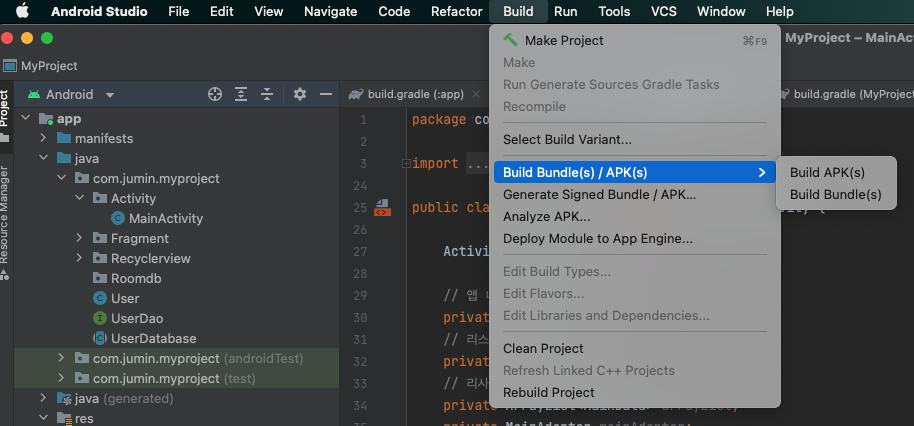
Task: Open Project panel gear settings
Action: pos(300,94)
